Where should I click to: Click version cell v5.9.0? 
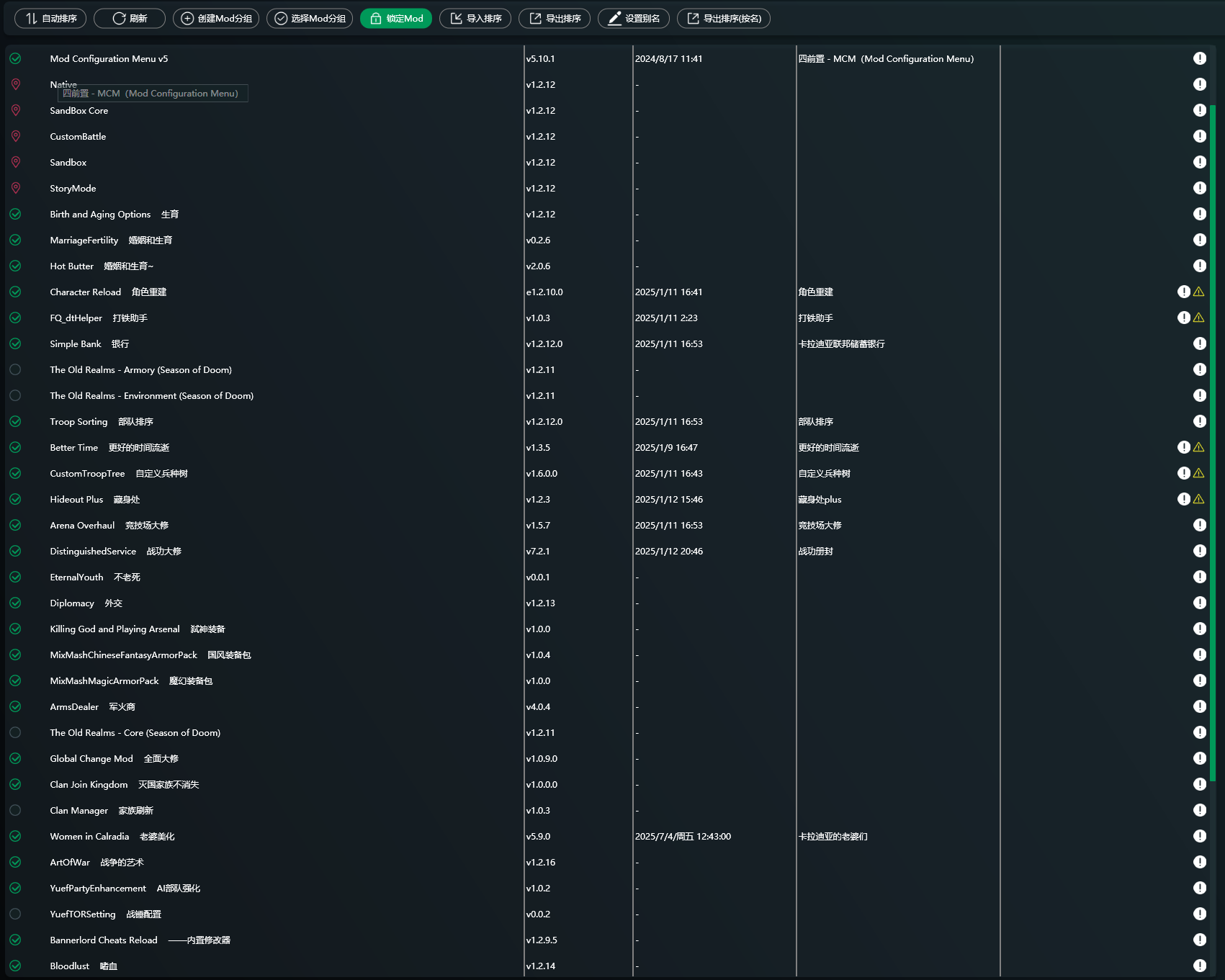click(538, 837)
